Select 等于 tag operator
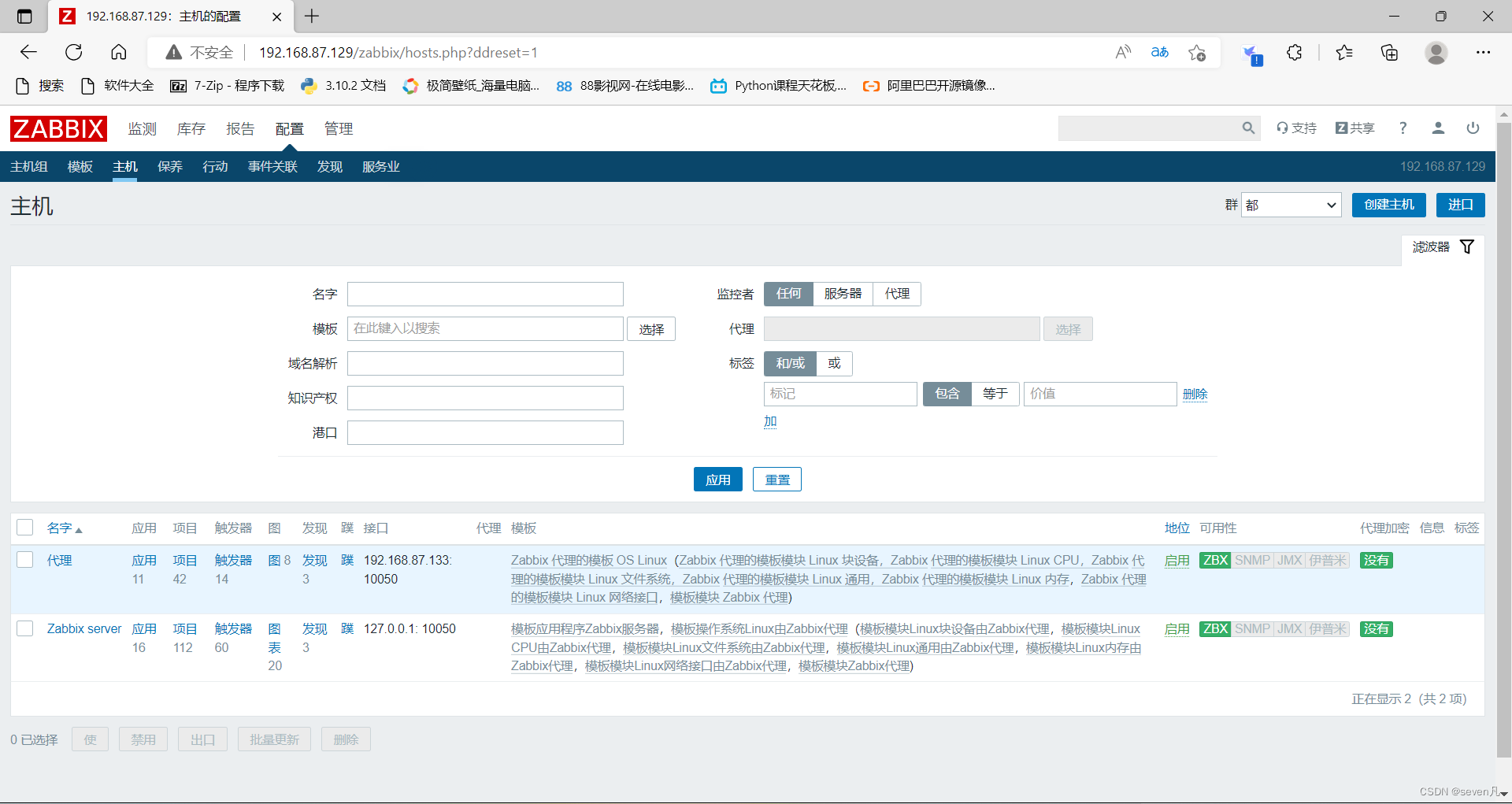Image resolution: width=1512 pixels, height=804 pixels. point(995,394)
